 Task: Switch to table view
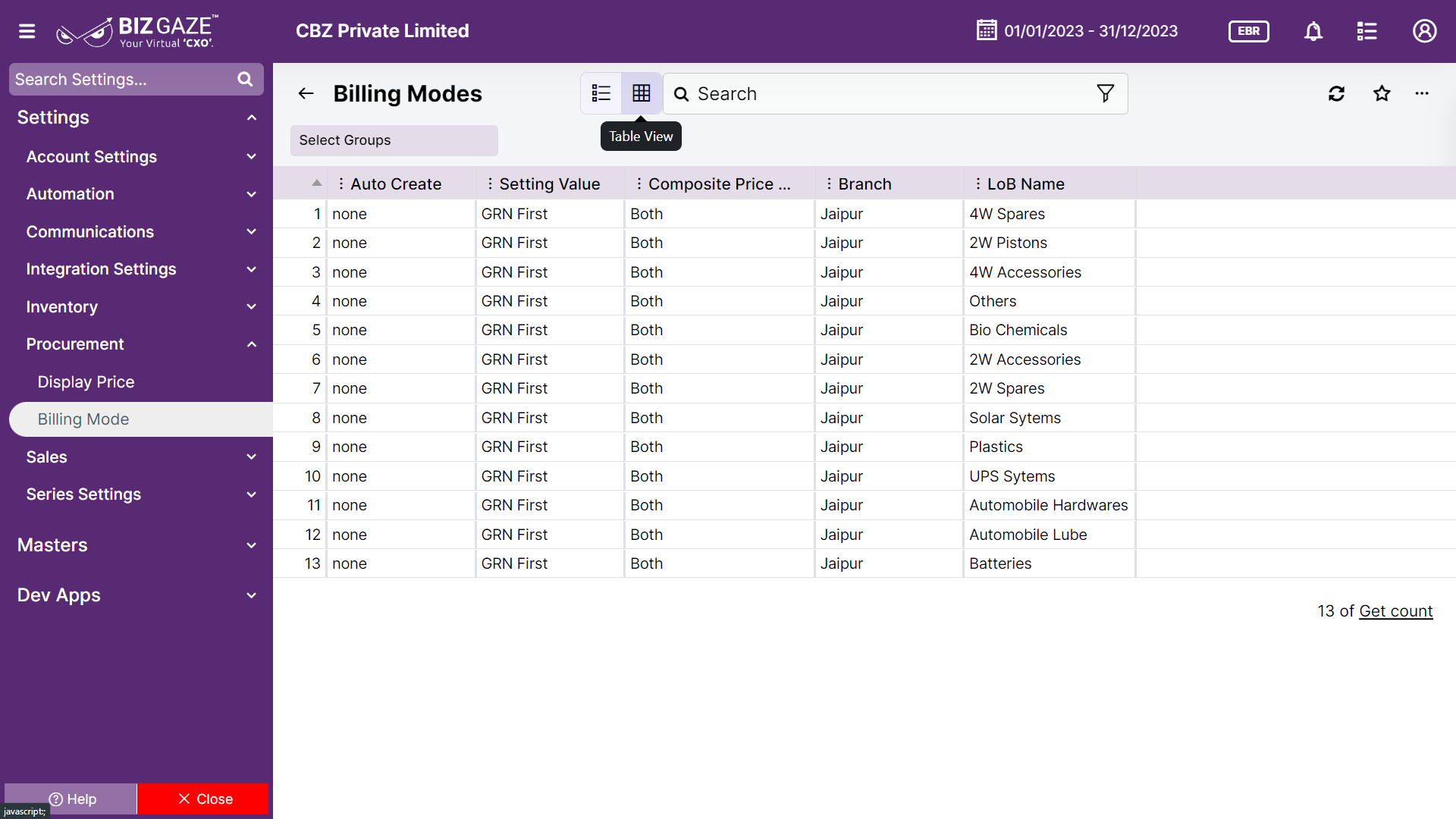[x=642, y=93]
